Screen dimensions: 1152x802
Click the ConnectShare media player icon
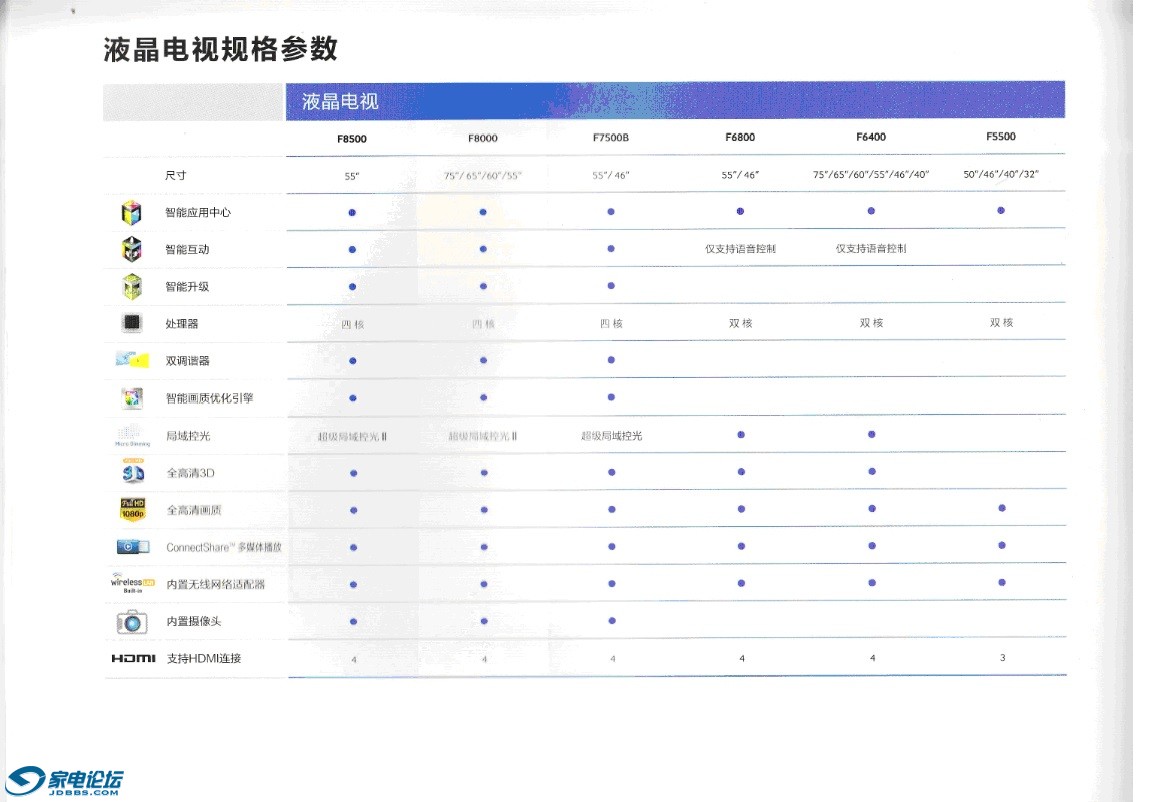pyautogui.click(x=133, y=547)
